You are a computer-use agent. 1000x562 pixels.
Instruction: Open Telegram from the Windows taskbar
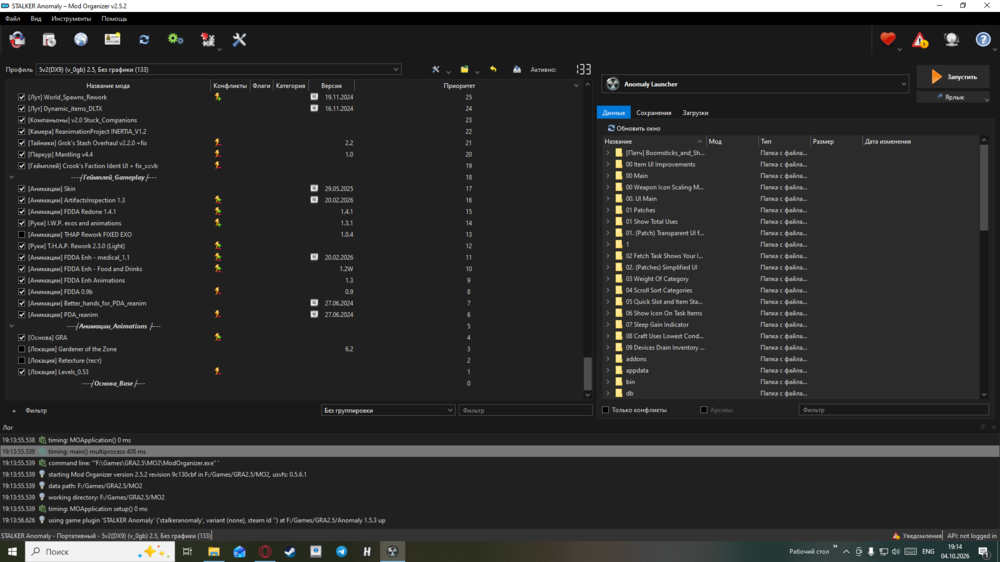click(341, 552)
